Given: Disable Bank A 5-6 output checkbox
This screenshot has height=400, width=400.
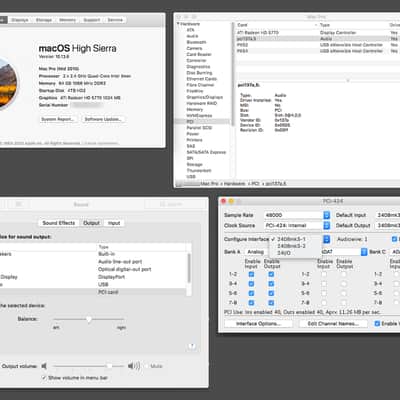Looking at the screenshot, I should 271,293.
